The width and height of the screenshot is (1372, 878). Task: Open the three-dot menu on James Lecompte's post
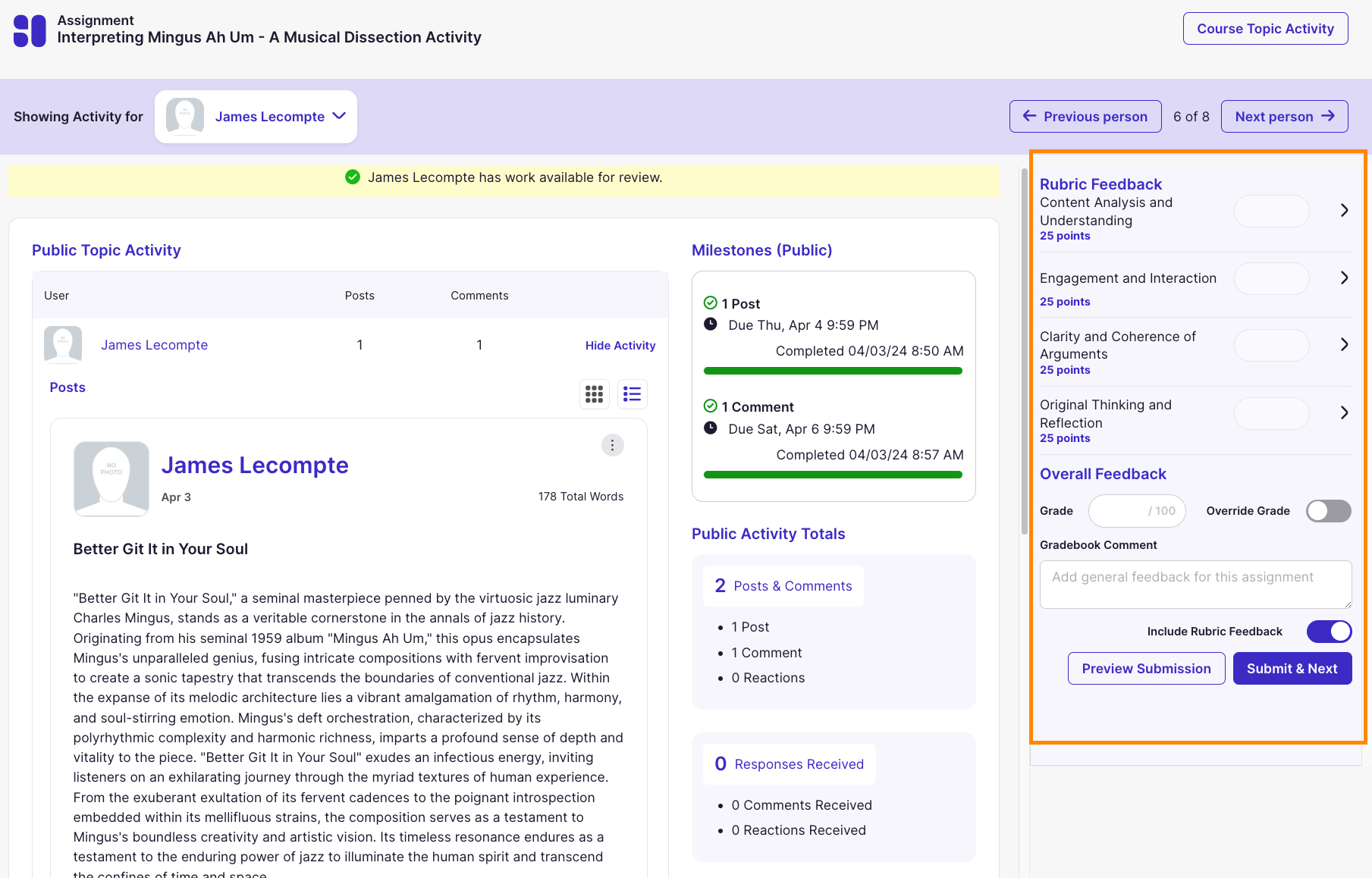click(612, 445)
